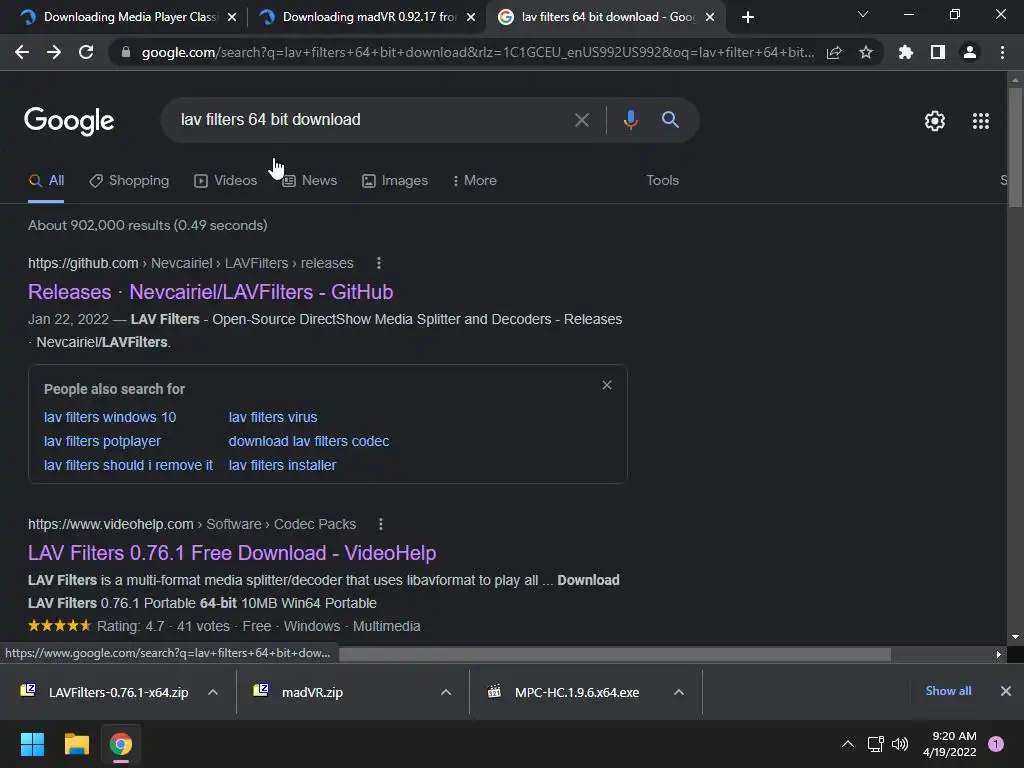Screen dimensions: 1024x768
Task: Click the vertical page scrollbar thumb
Action: (x=1015, y=147)
